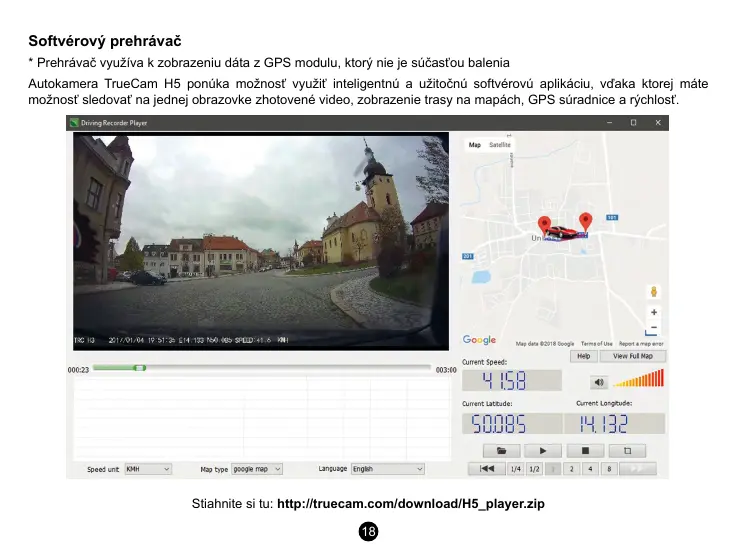This screenshot has width=737, height=556.
Task: Click the Street View pegman icon
Action: [x=654, y=292]
